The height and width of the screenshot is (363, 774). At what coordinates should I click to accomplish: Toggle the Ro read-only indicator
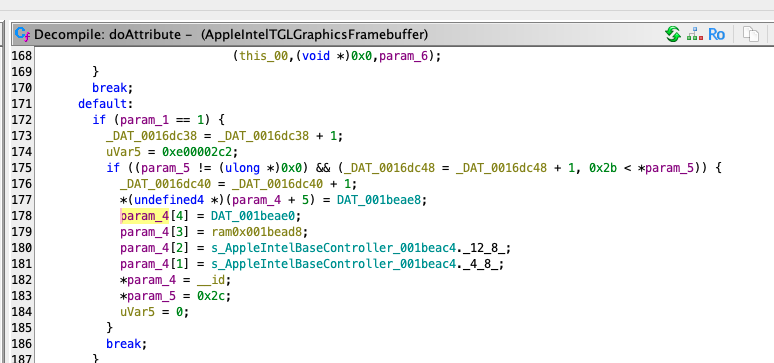pos(716,34)
